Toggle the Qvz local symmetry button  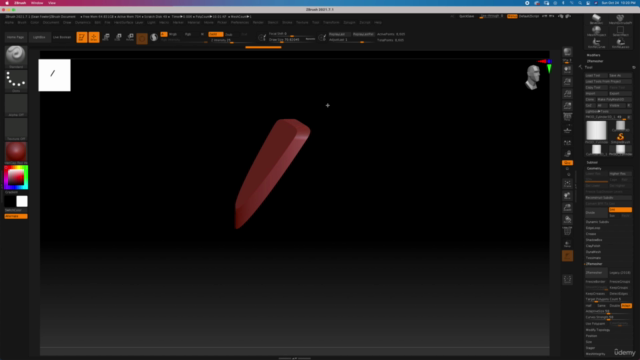click(567, 162)
